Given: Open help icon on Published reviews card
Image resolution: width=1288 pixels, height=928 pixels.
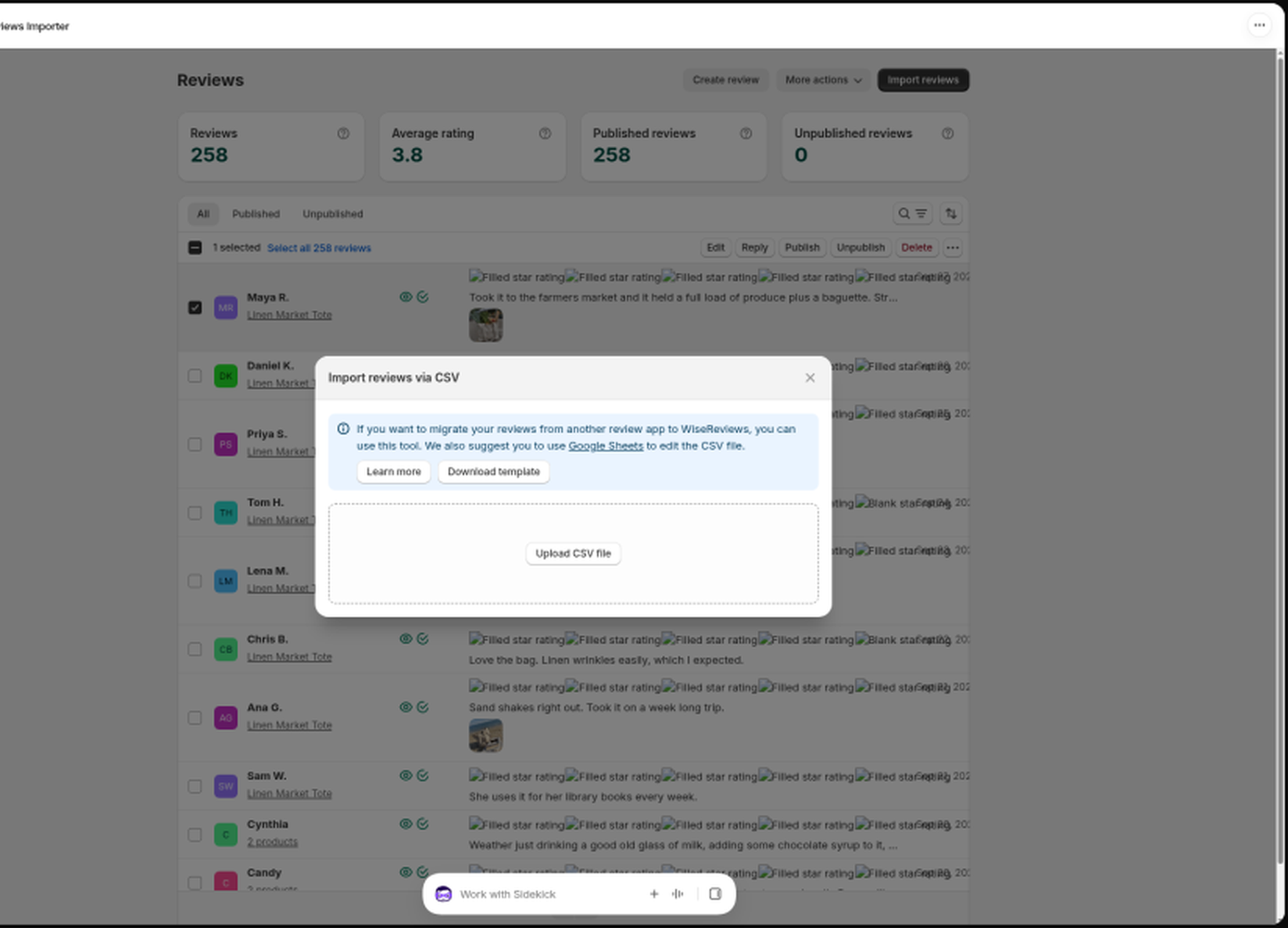Looking at the screenshot, I should (746, 134).
